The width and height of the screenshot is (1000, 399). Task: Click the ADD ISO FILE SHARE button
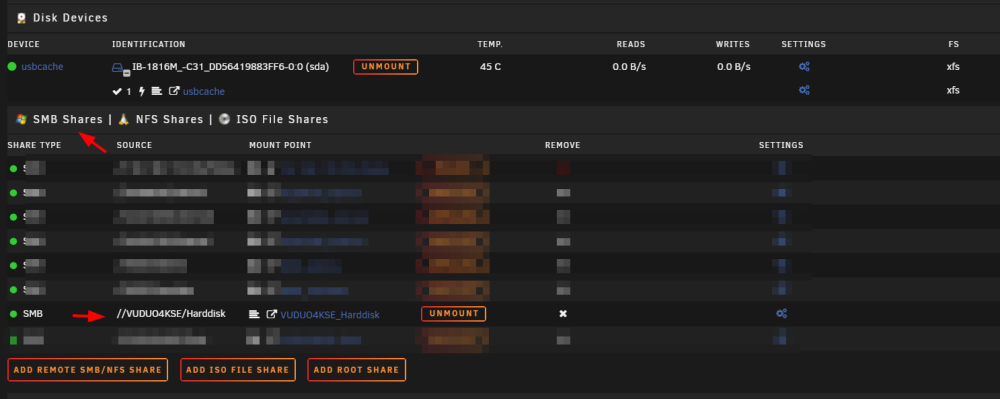coord(238,370)
